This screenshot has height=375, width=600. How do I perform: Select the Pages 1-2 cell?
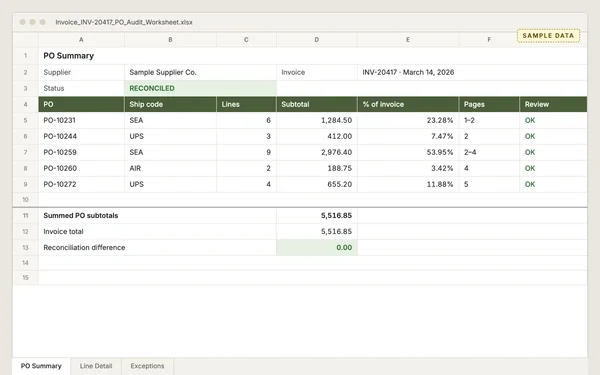tap(489, 121)
